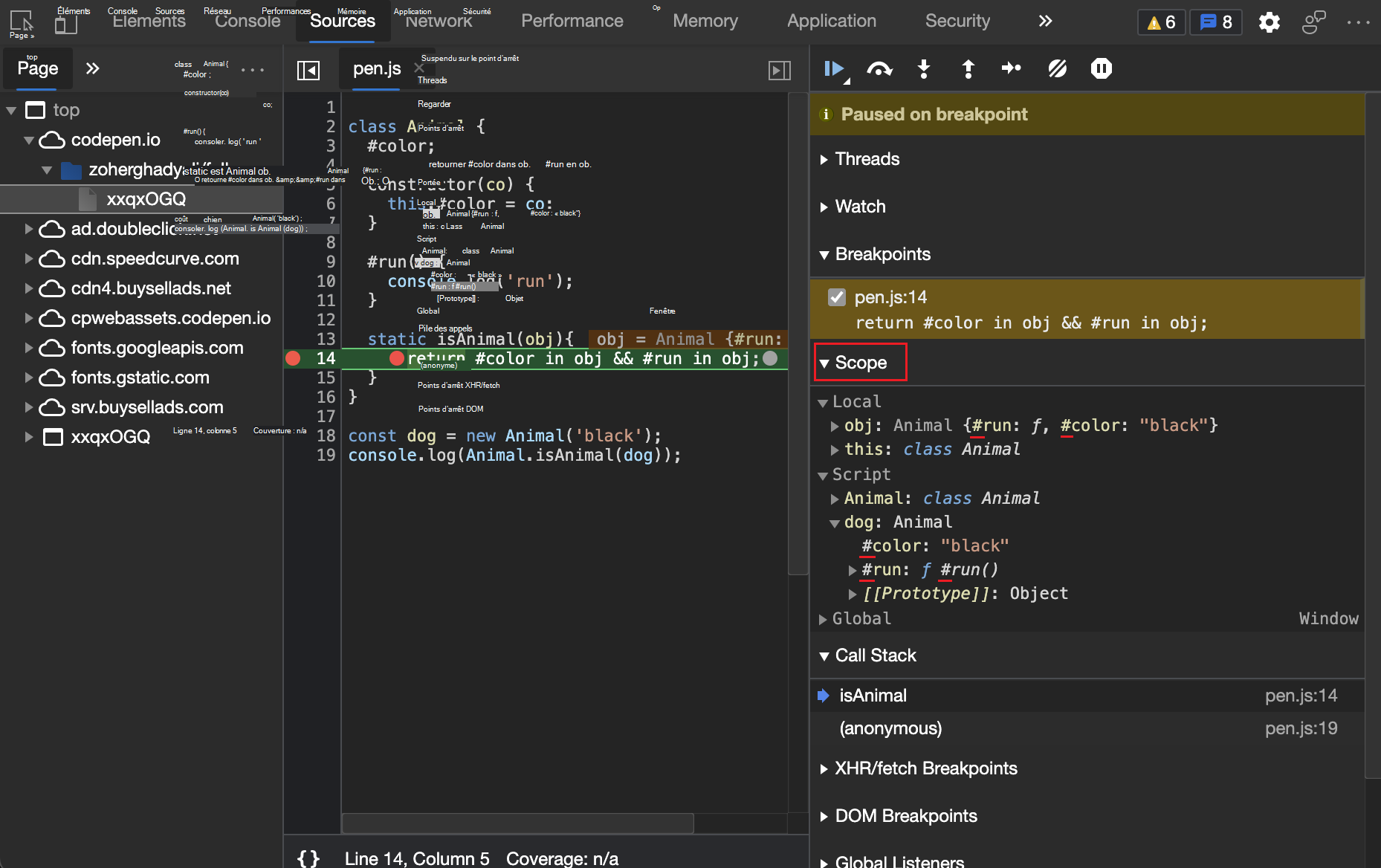
Task: Select the isAnimal frame in Call Stack
Action: (x=873, y=695)
